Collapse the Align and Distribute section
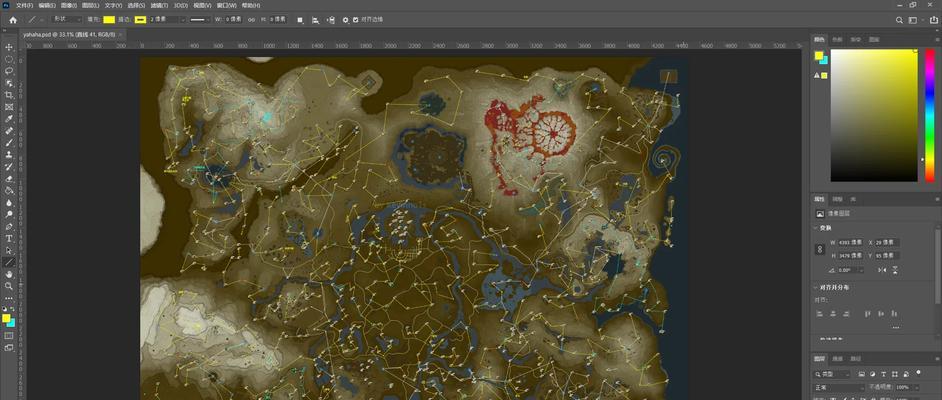 (816, 287)
